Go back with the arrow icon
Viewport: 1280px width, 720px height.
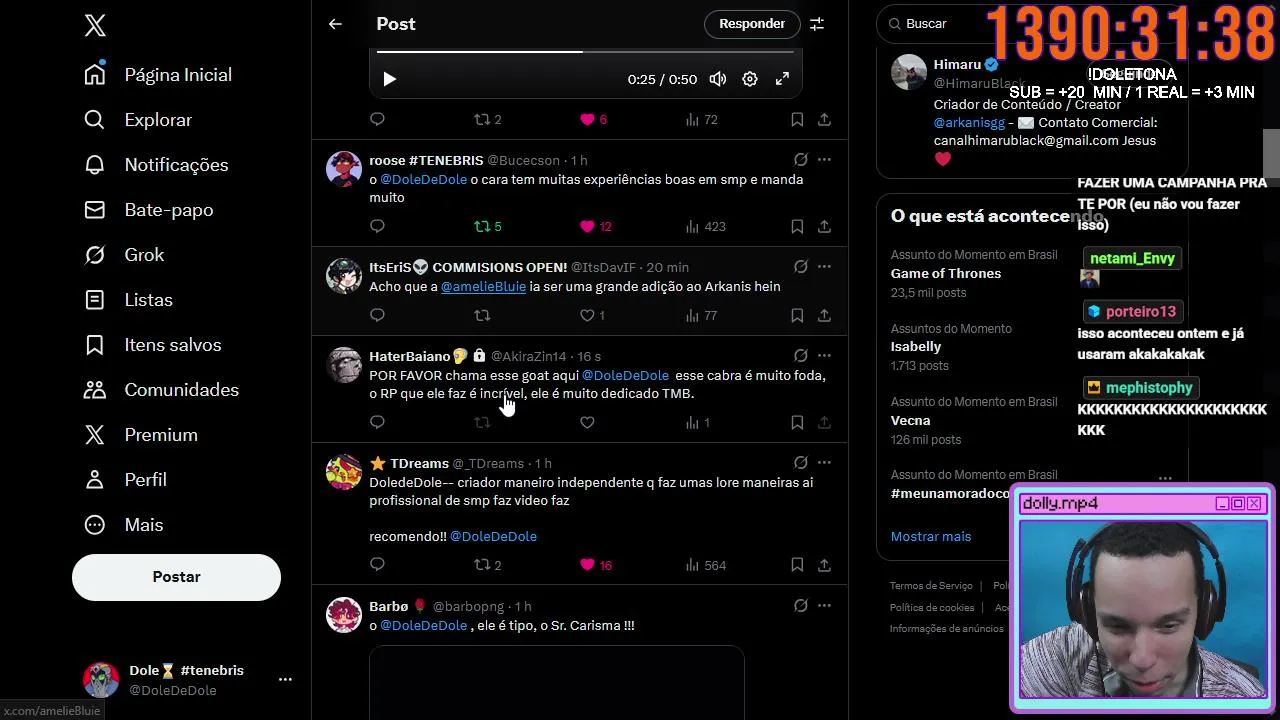[335, 24]
